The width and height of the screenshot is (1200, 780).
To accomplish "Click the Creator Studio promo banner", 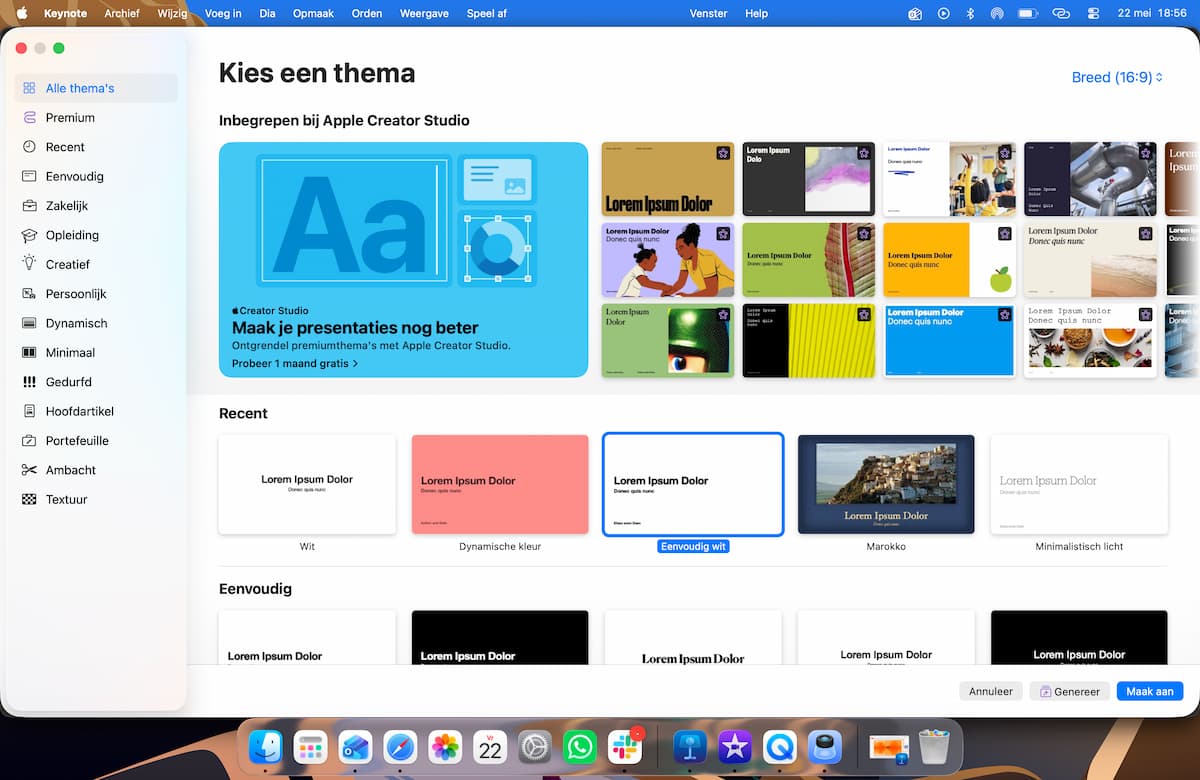I will pos(404,260).
